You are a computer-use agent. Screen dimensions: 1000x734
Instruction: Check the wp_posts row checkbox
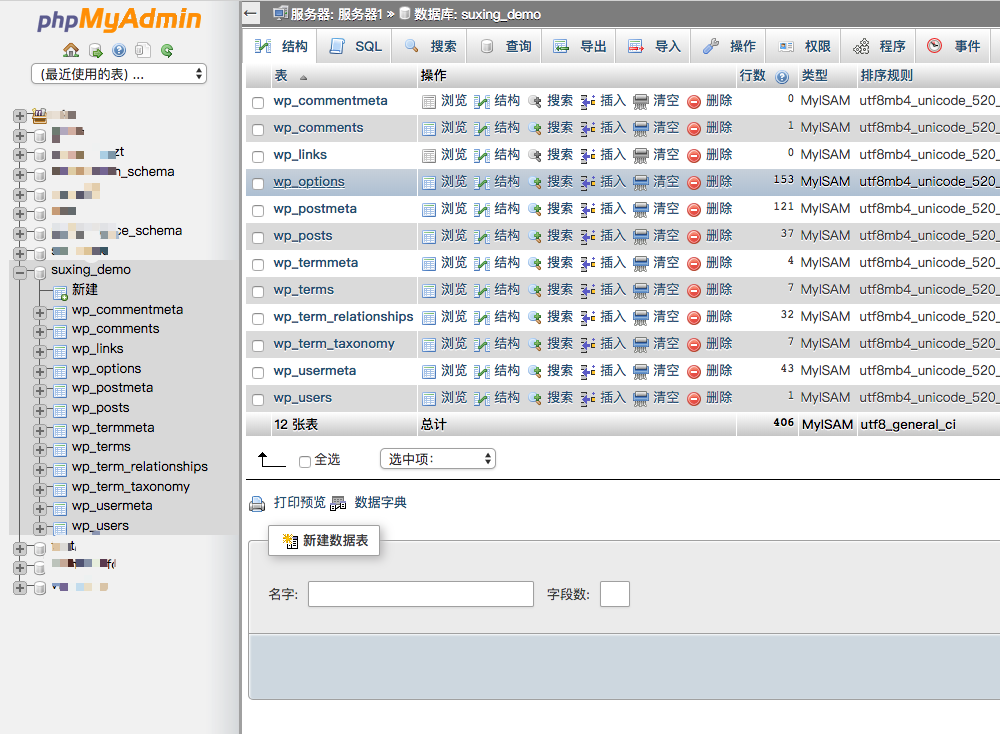(x=258, y=237)
